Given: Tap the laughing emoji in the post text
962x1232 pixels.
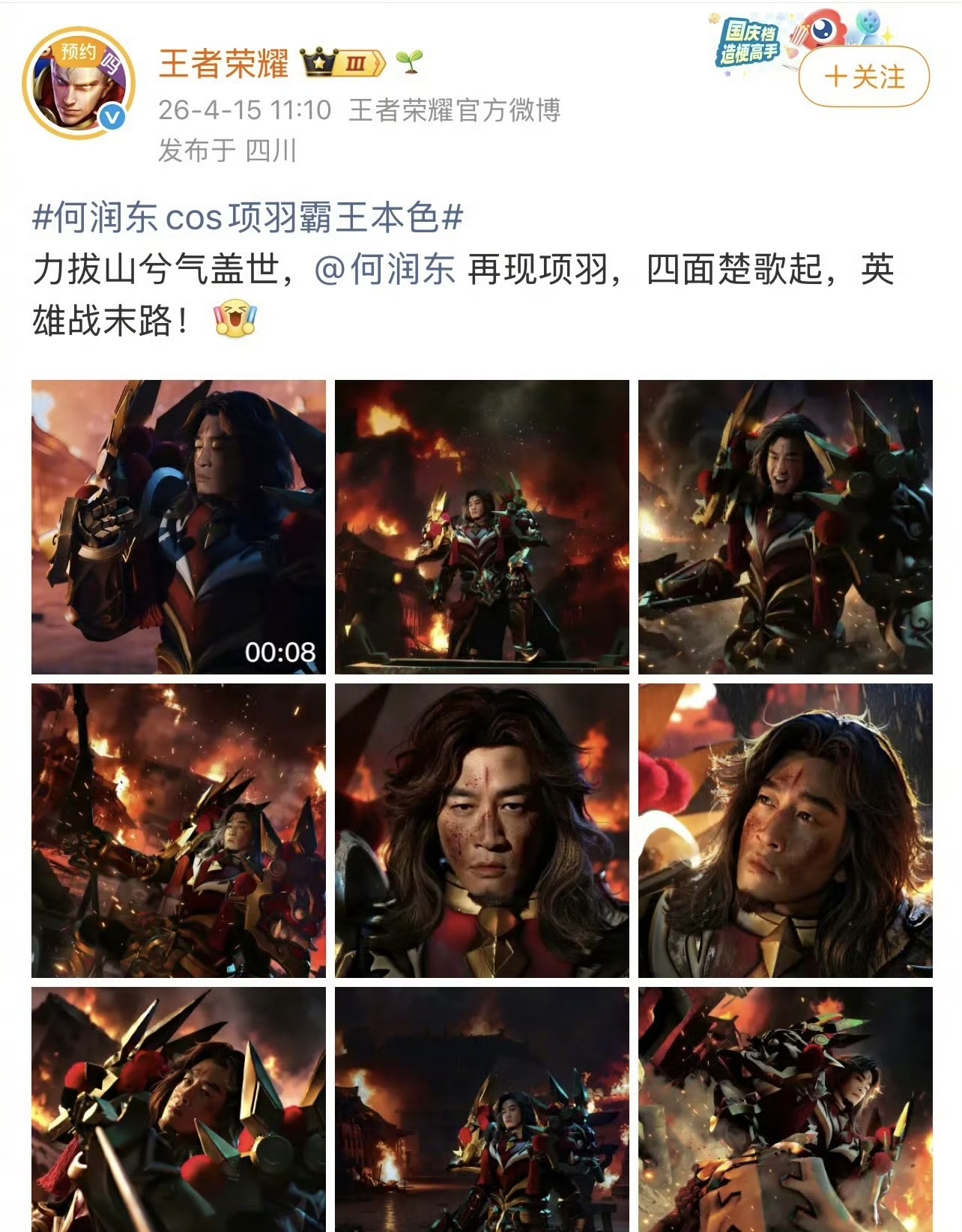Looking at the screenshot, I should (x=235, y=319).
